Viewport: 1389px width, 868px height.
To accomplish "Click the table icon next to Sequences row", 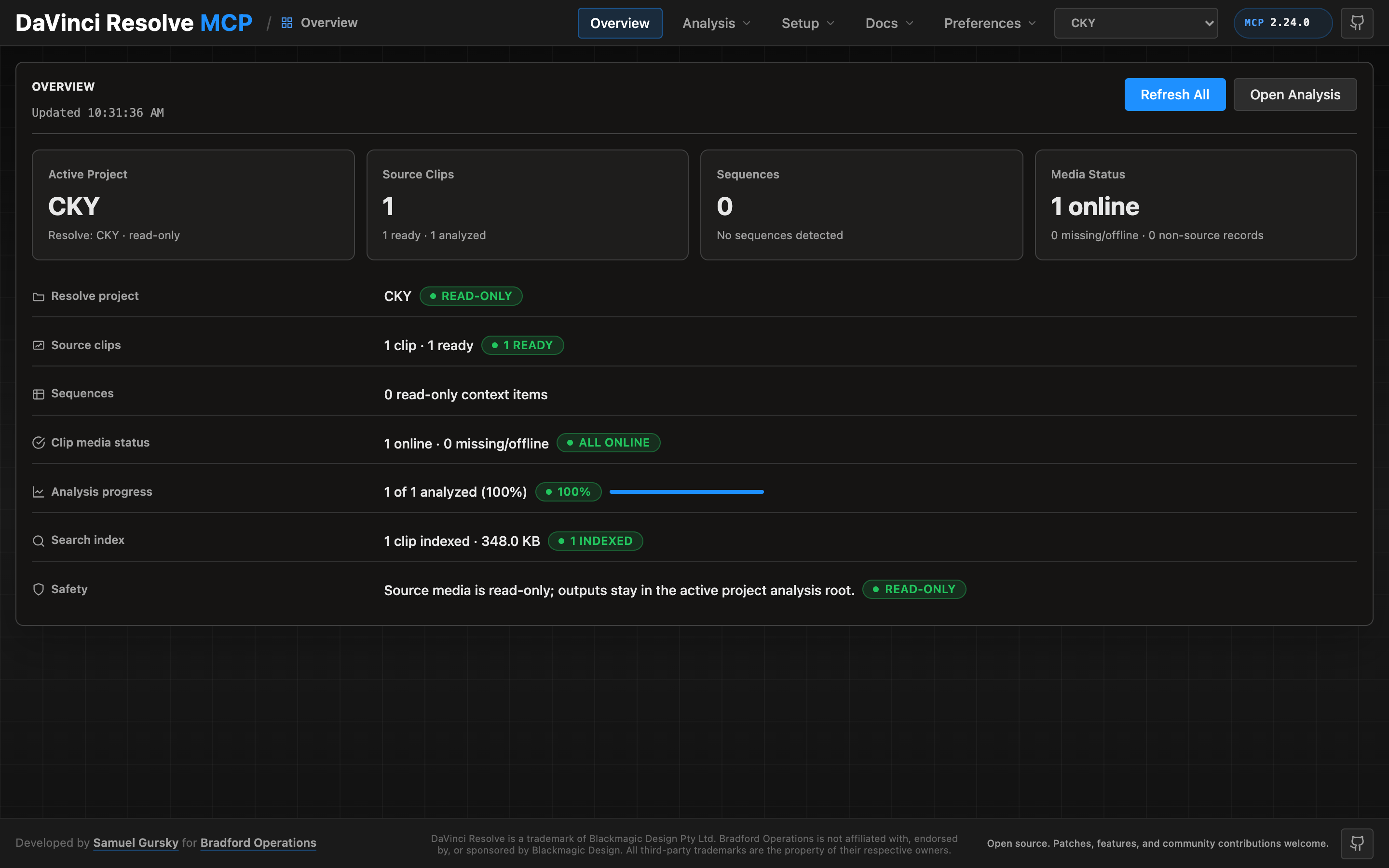I will (39, 394).
